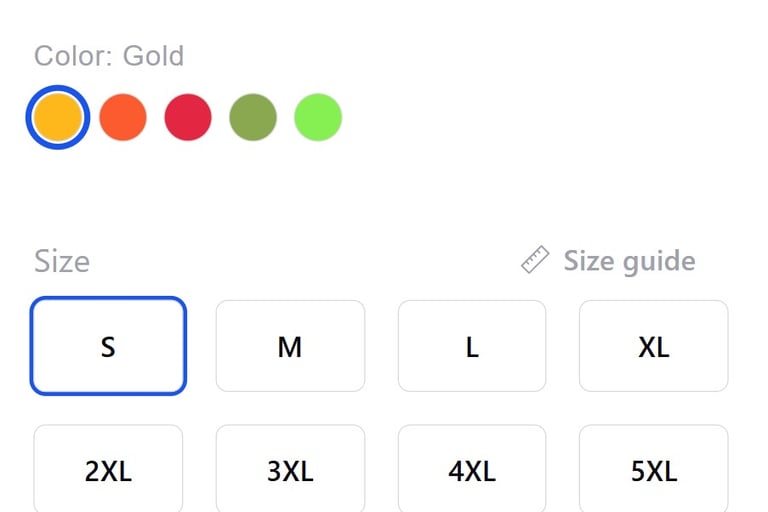The height and width of the screenshot is (512, 768).
Task: Click the 'Size' section heading
Action: (x=62, y=261)
